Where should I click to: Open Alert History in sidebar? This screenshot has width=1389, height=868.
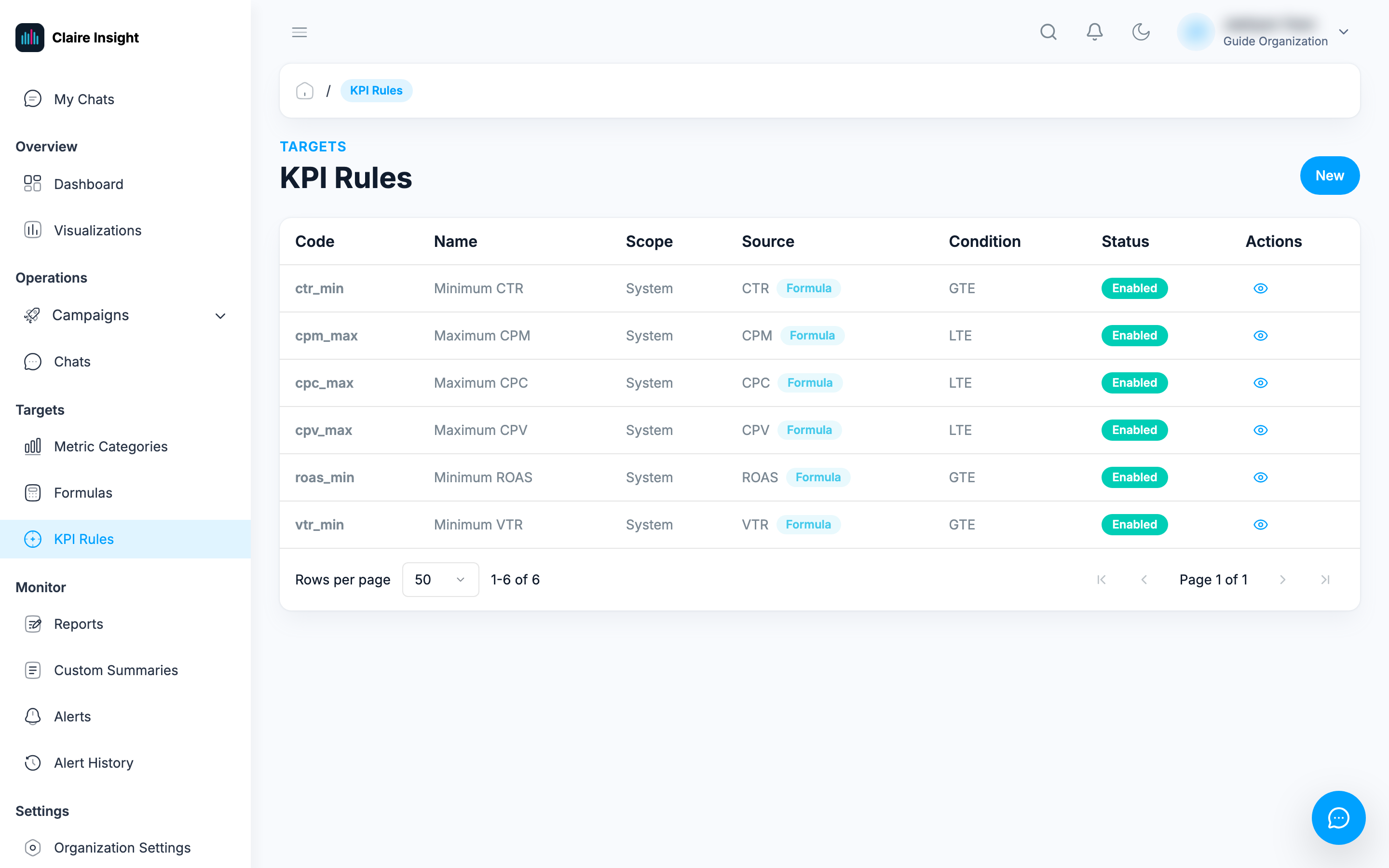click(x=125, y=763)
